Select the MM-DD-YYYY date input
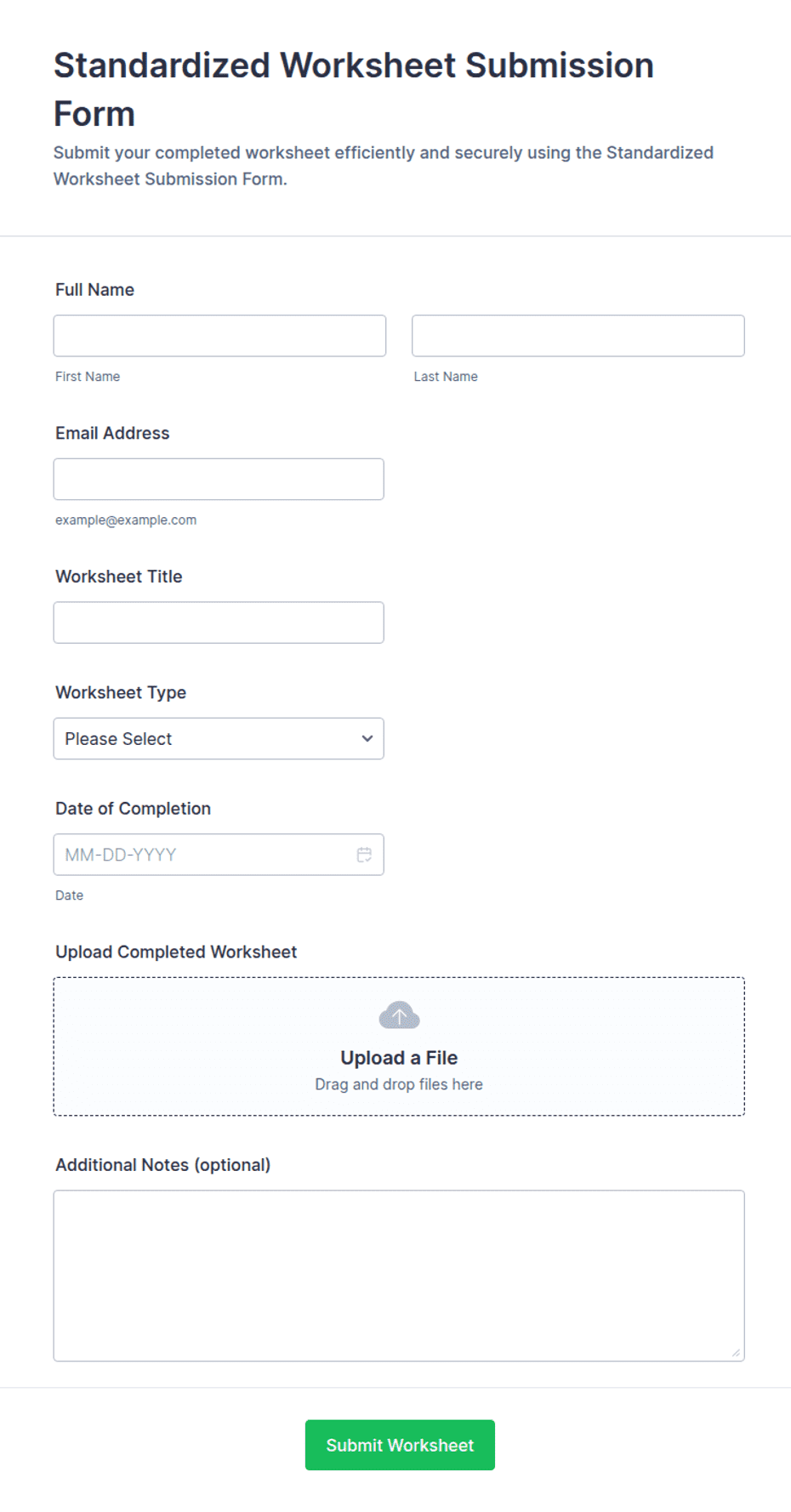 coord(219,855)
